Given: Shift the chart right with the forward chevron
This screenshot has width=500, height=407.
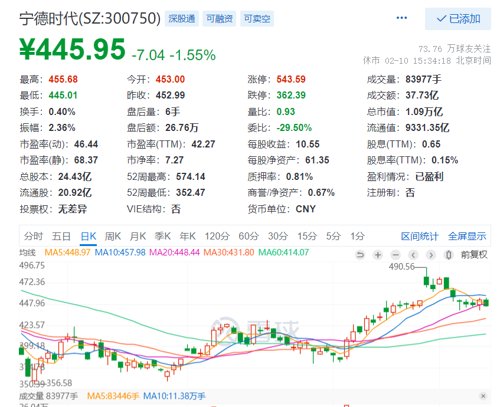Looking at the screenshot, I should point(431,255).
